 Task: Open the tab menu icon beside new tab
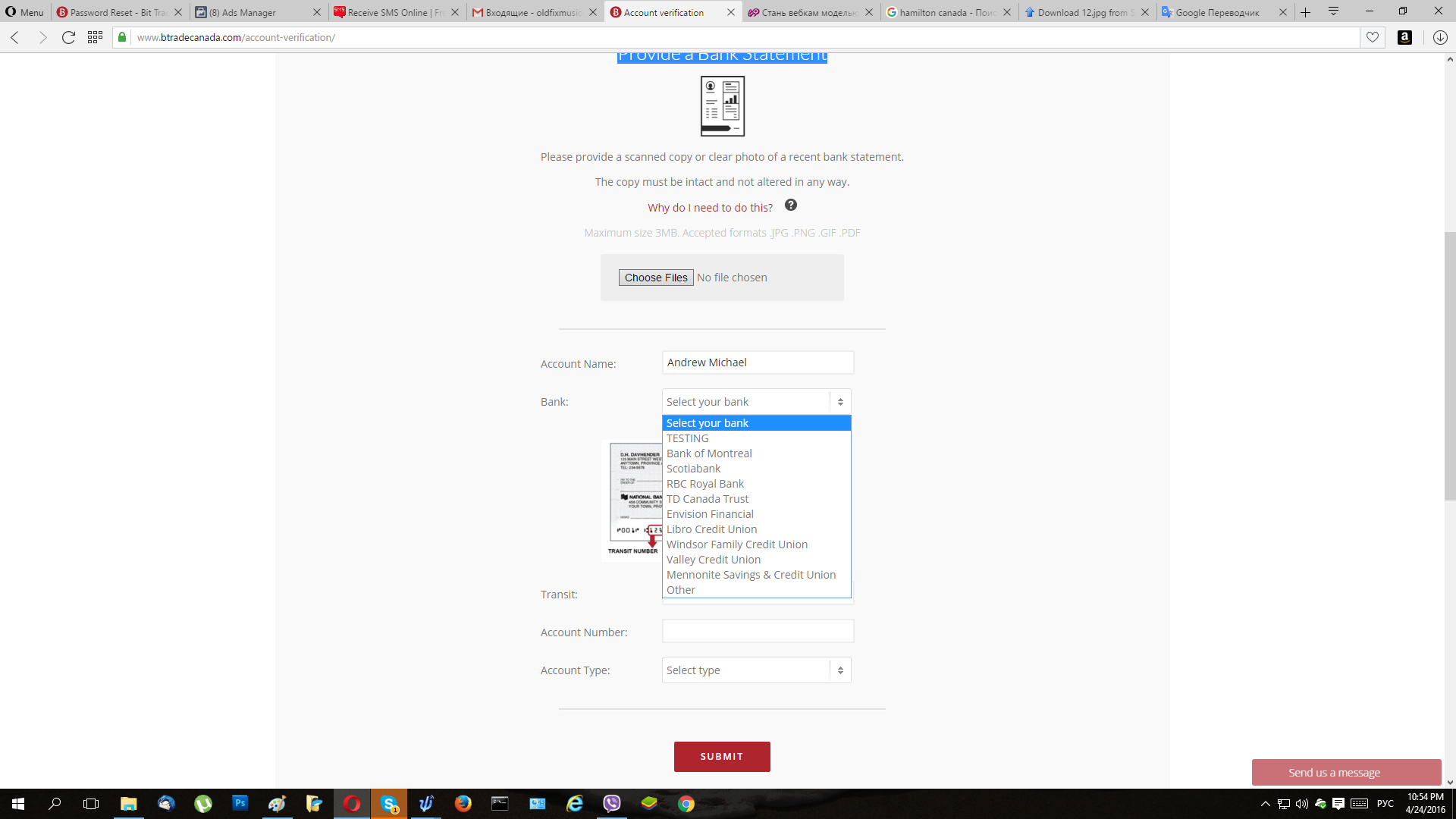tap(1333, 11)
